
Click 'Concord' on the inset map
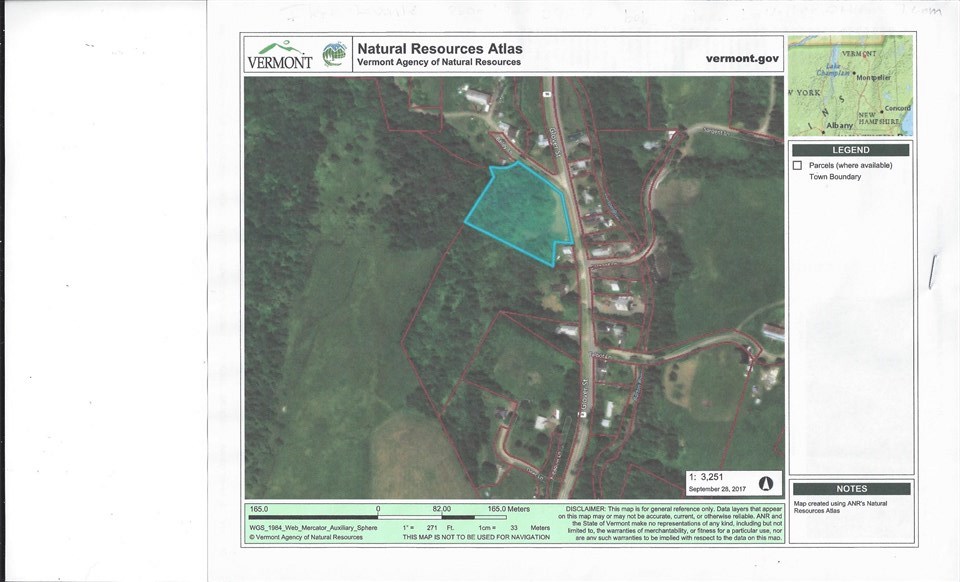pyautogui.click(x=898, y=108)
